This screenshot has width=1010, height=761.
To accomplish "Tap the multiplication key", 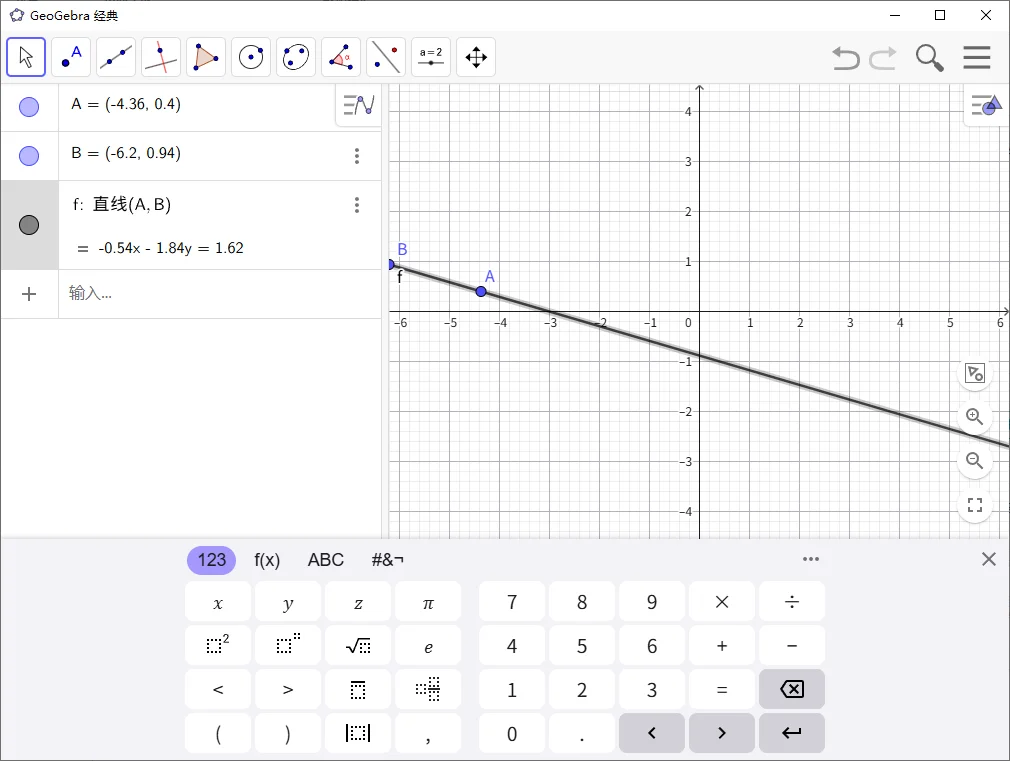I will tap(722, 602).
